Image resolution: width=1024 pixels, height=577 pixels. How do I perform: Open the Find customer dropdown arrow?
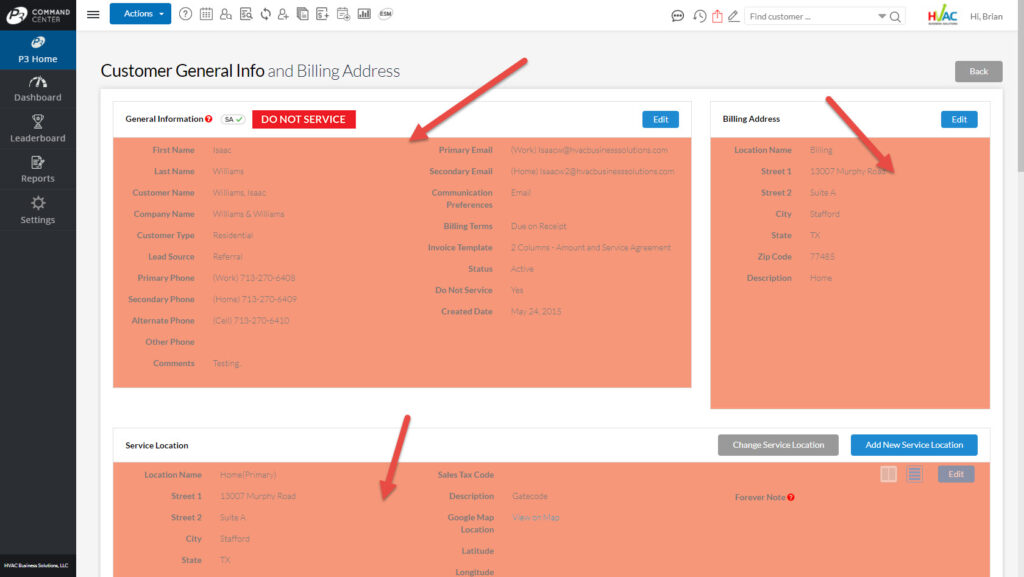882,16
